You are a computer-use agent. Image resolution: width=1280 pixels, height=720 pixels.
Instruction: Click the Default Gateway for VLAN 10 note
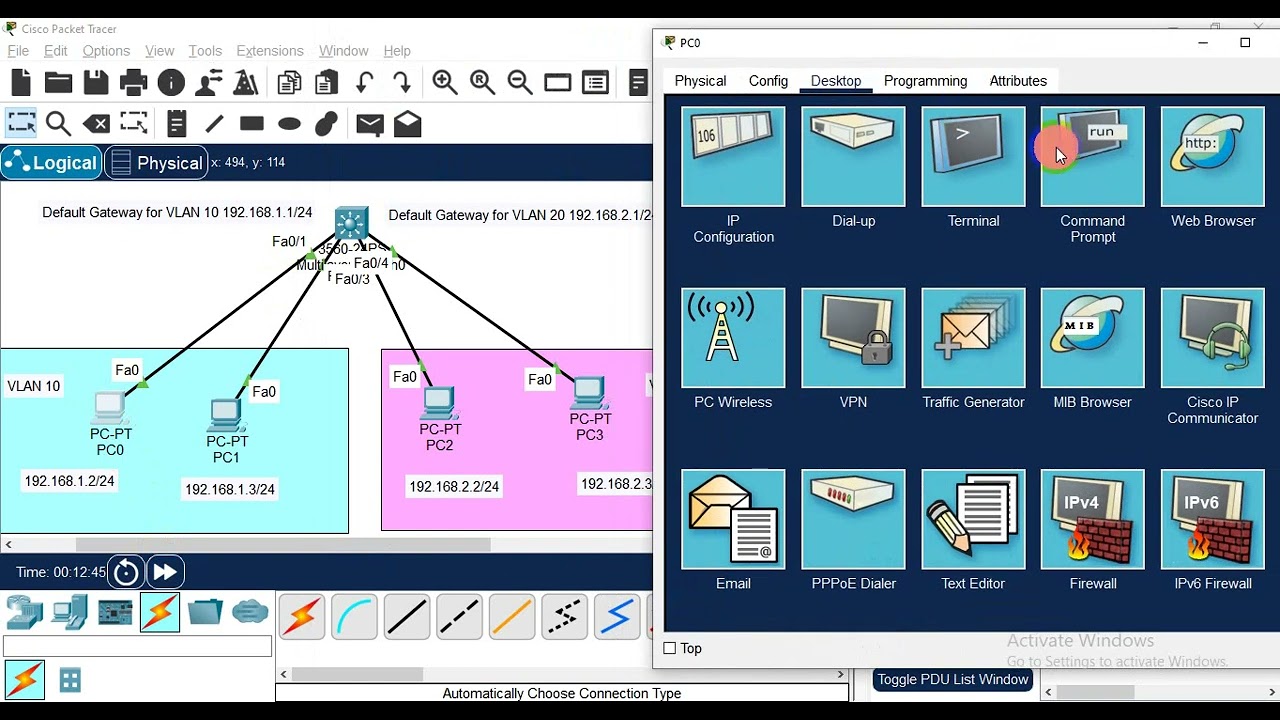click(x=177, y=213)
